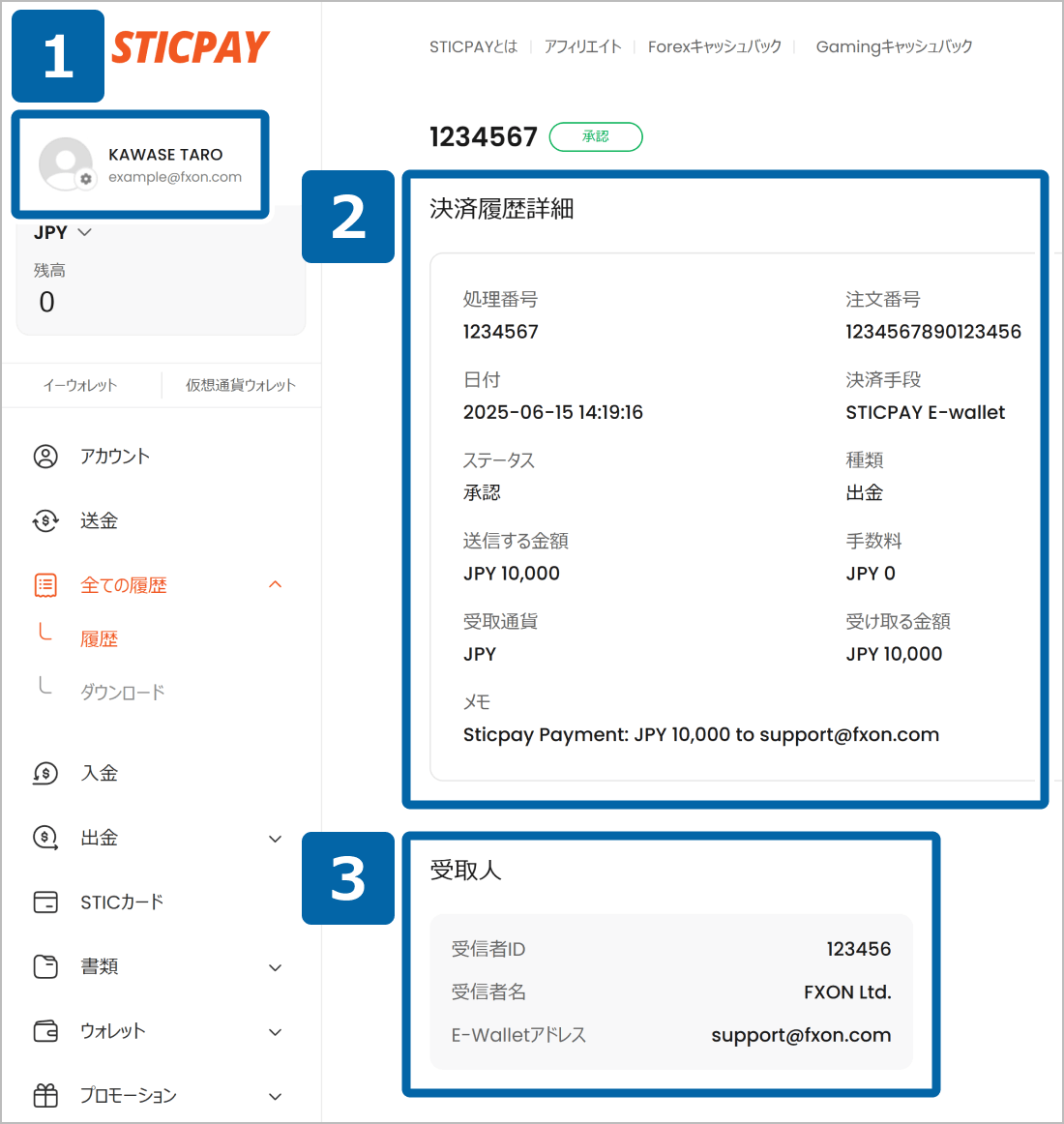1064x1124 pixels.
Task: Open the アフィリエイト link
Action: 583,47
